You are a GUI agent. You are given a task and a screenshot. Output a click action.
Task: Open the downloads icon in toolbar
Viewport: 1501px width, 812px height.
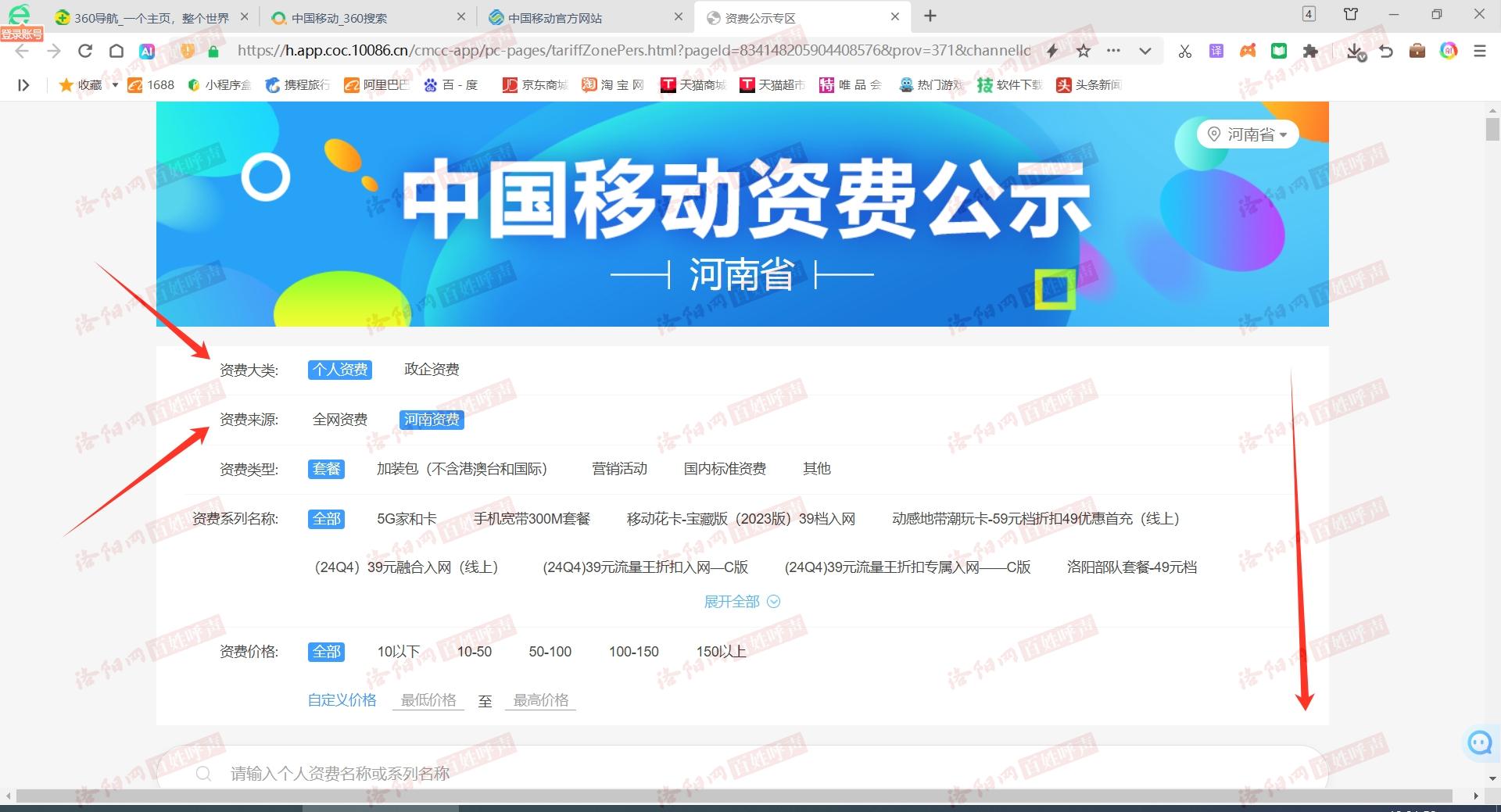pyautogui.click(x=1356, y=52)
